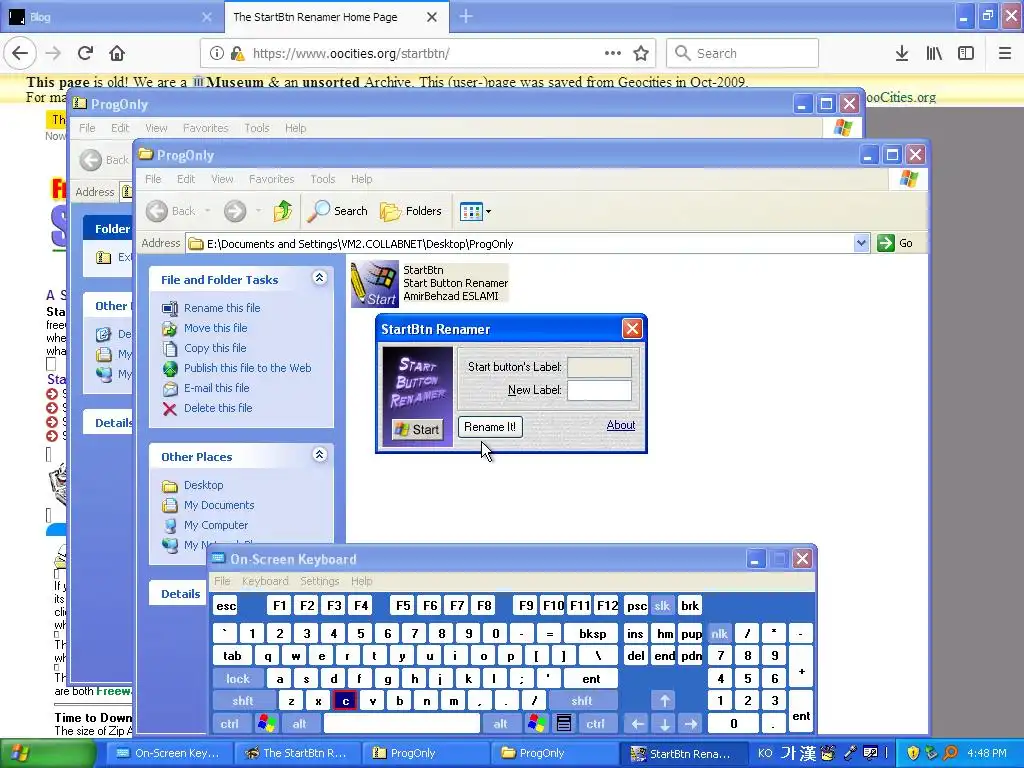This screenshot has height=768, width=1024.
Task: Open the Address bar dropdown arrow
Action: click(x=861, y=244)
